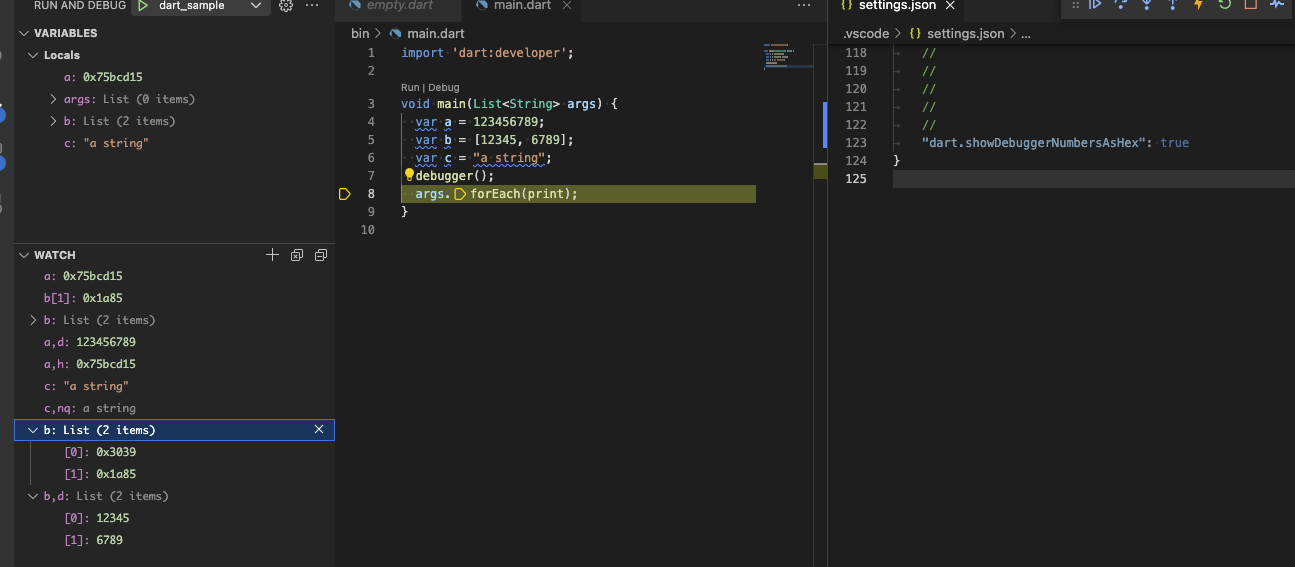Select local variable c: "a string"
The image size is (1295, 567).
coord(174,143)
